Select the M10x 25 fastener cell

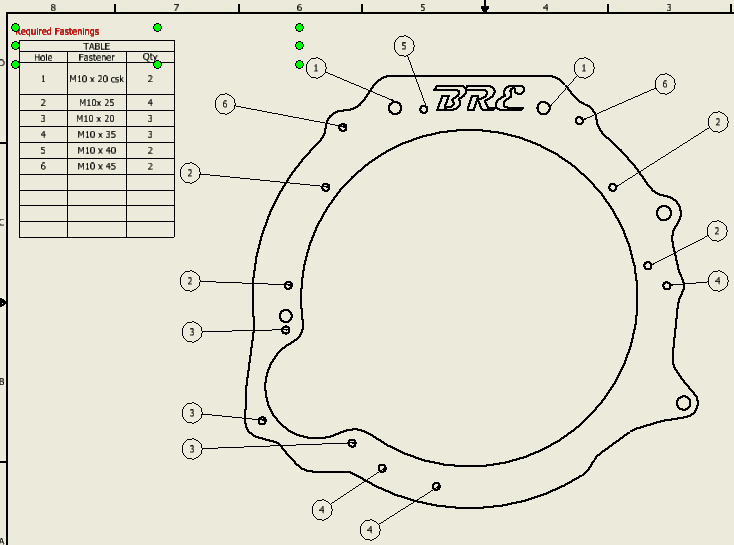tap(97, 103)
